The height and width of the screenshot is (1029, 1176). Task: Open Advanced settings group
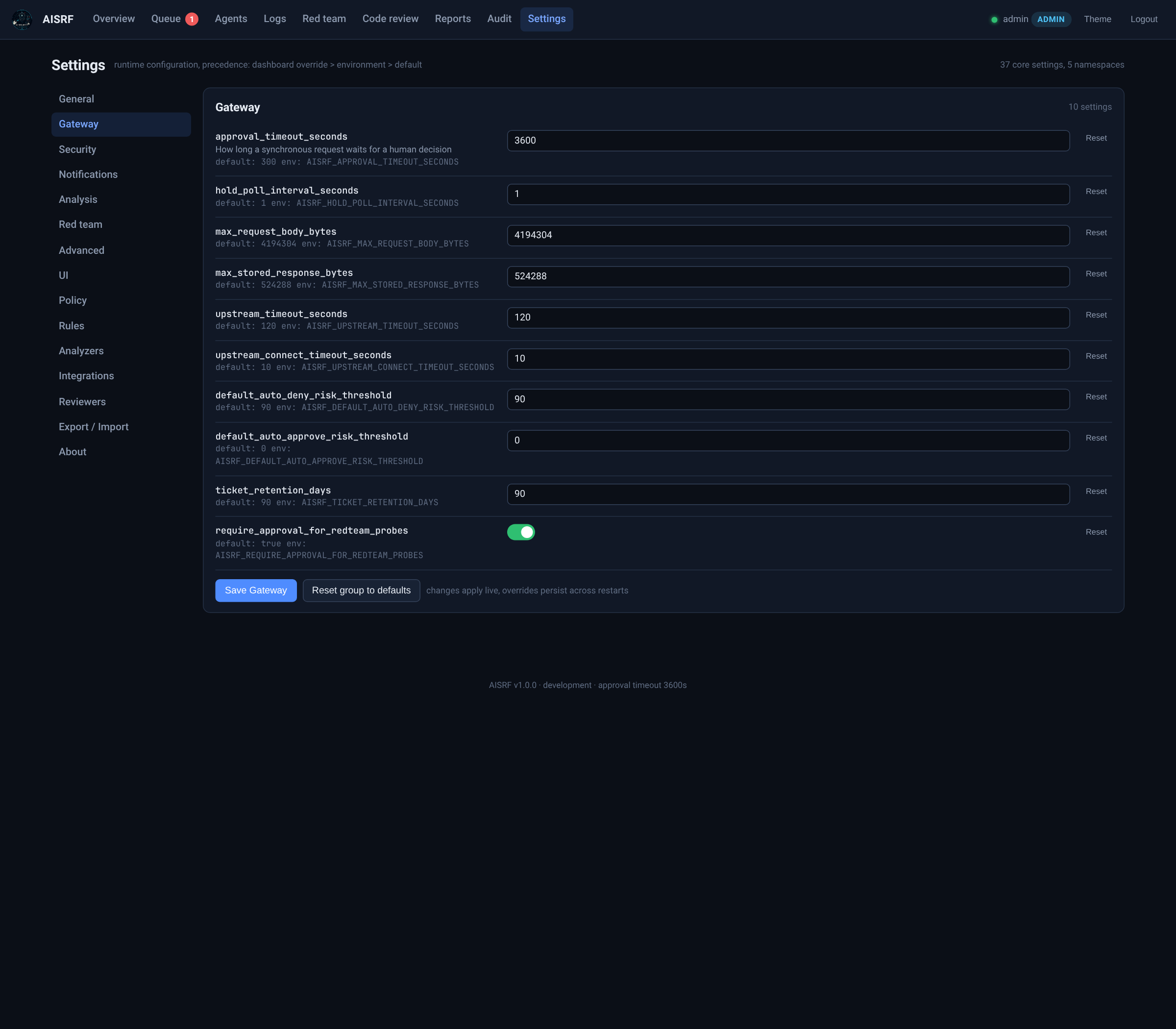[x=121, y=250]
